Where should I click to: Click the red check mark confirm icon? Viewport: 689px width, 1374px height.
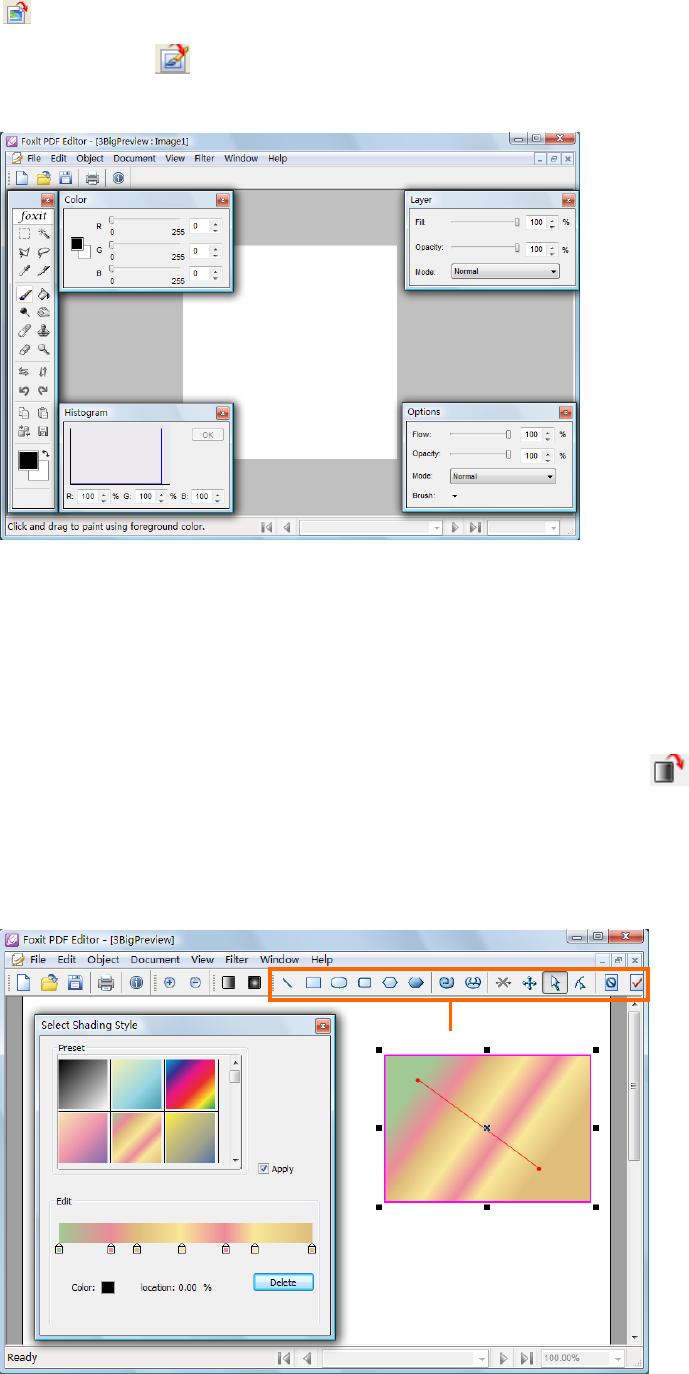(x=636, y=982)
